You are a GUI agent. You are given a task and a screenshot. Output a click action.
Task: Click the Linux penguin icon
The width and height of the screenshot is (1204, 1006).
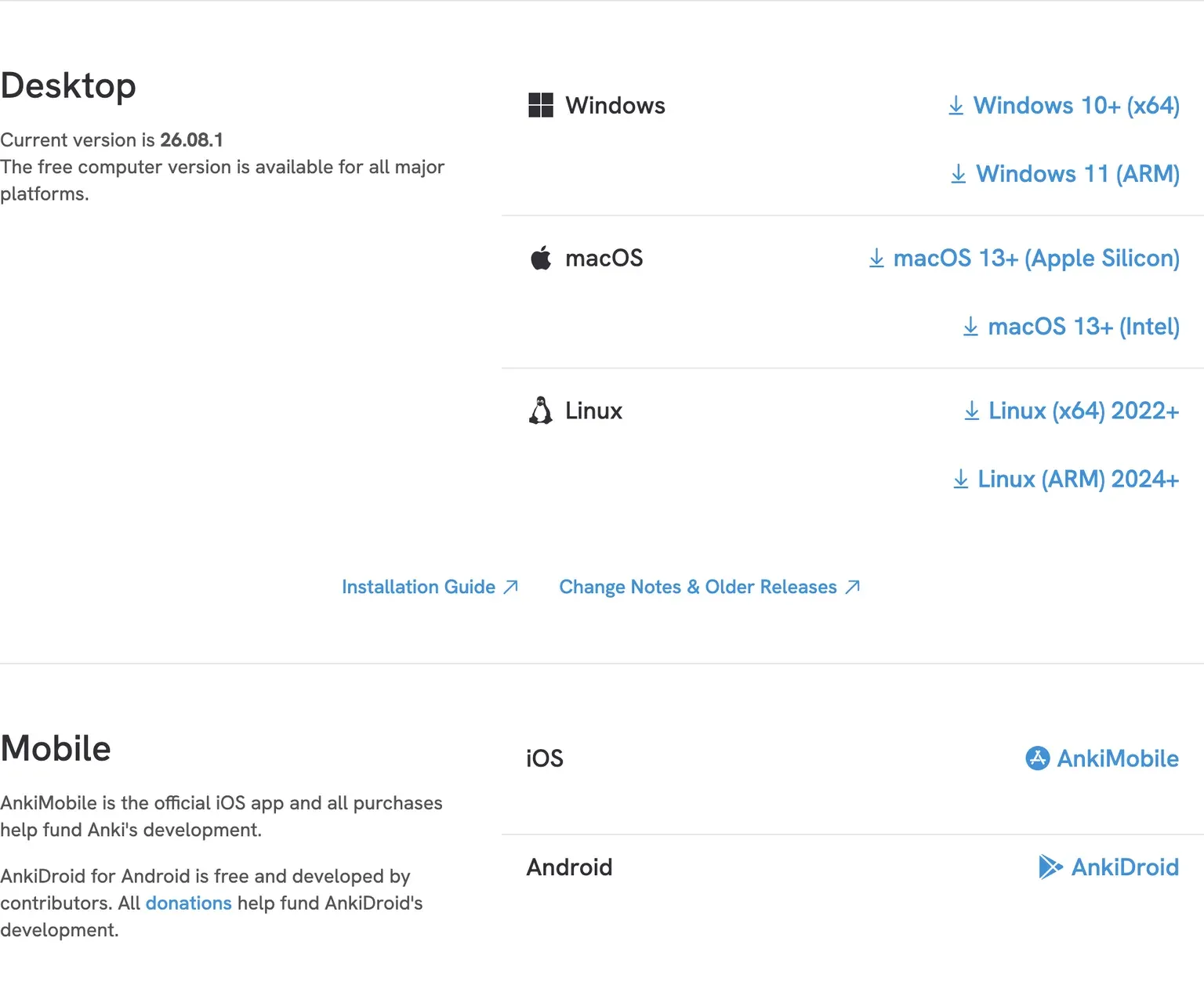tap(541, 411)
